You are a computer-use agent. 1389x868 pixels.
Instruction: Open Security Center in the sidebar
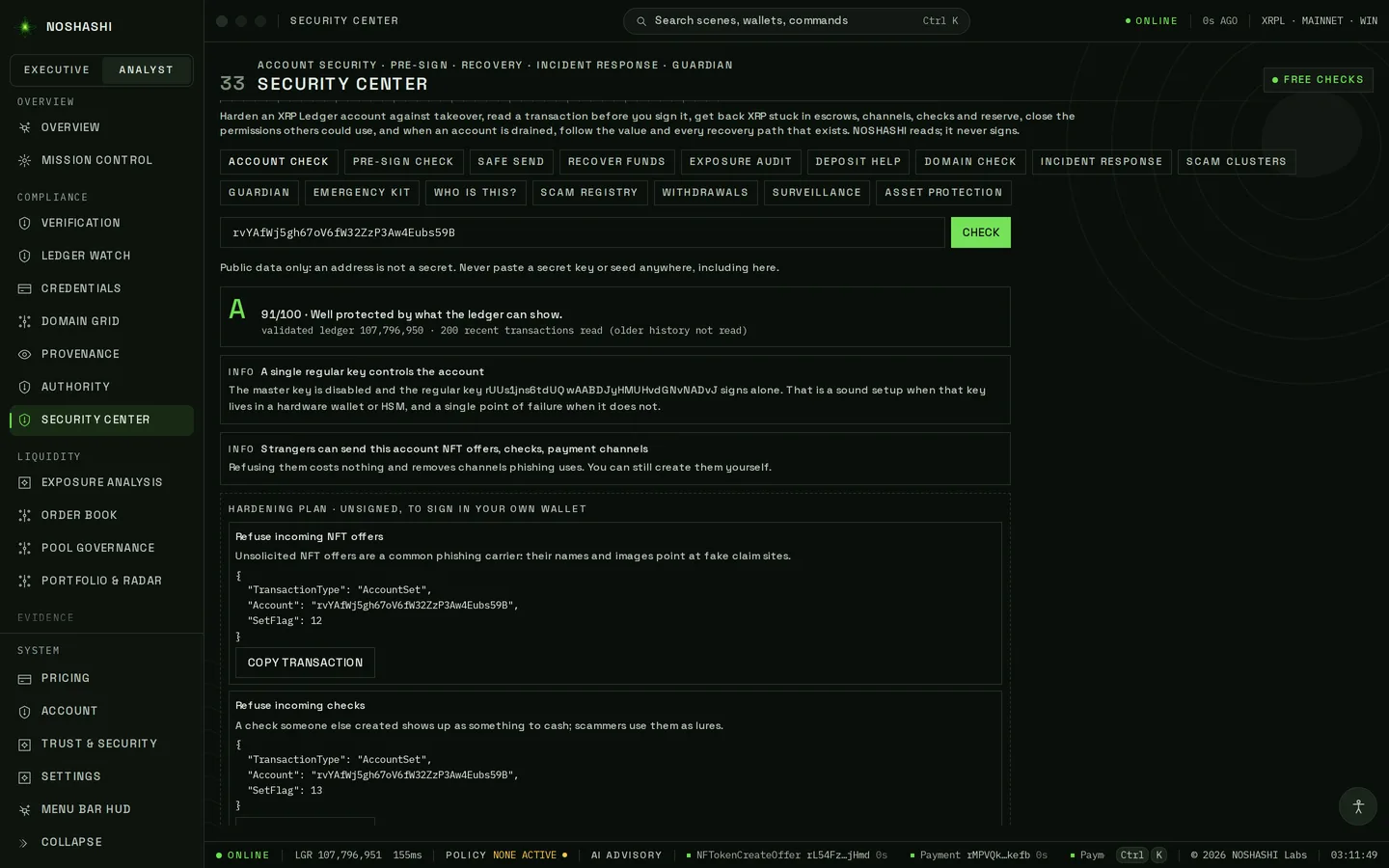pyautogui.click(x=101, y=420)
